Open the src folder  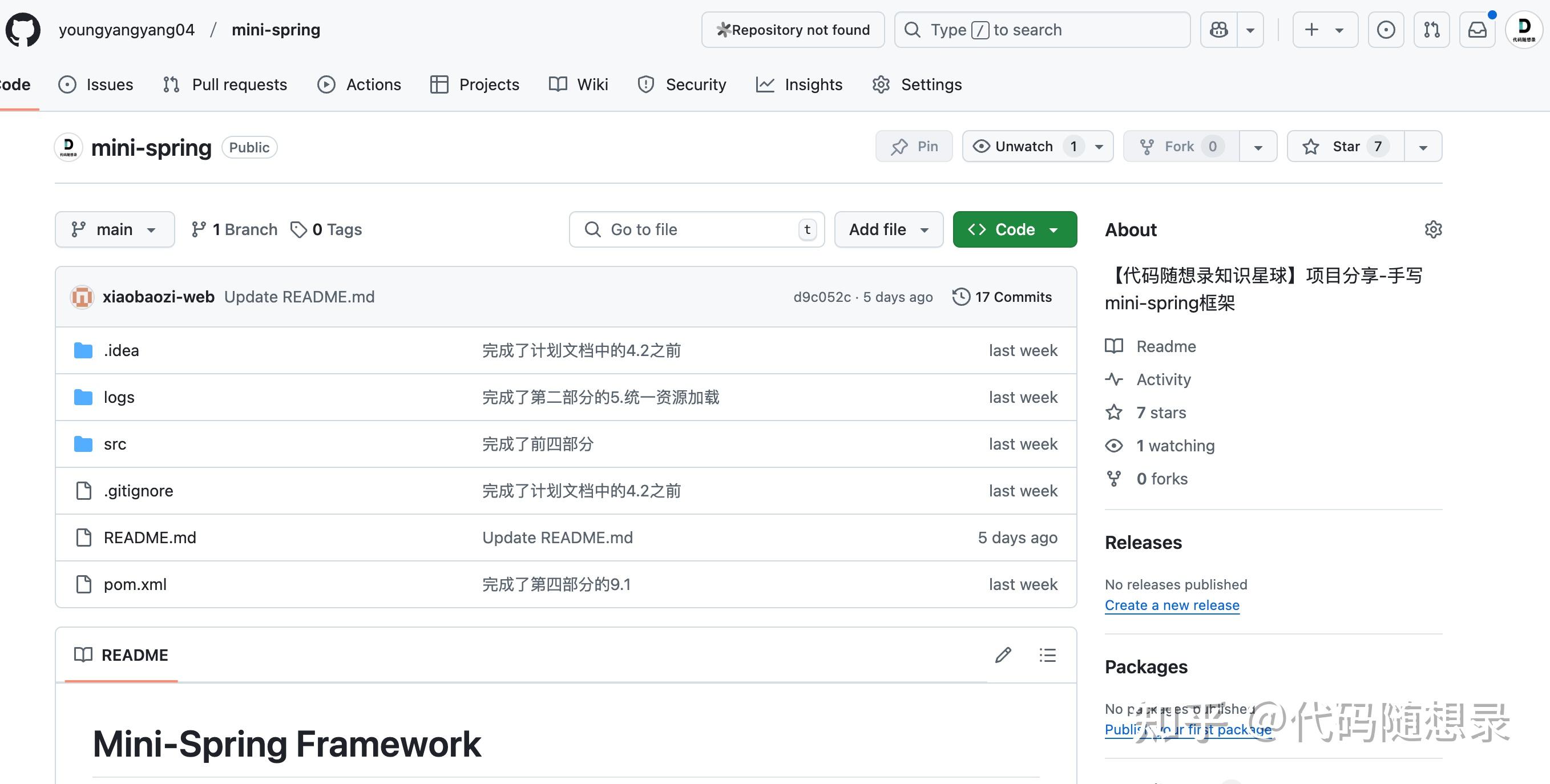click(x=115, y=444)
